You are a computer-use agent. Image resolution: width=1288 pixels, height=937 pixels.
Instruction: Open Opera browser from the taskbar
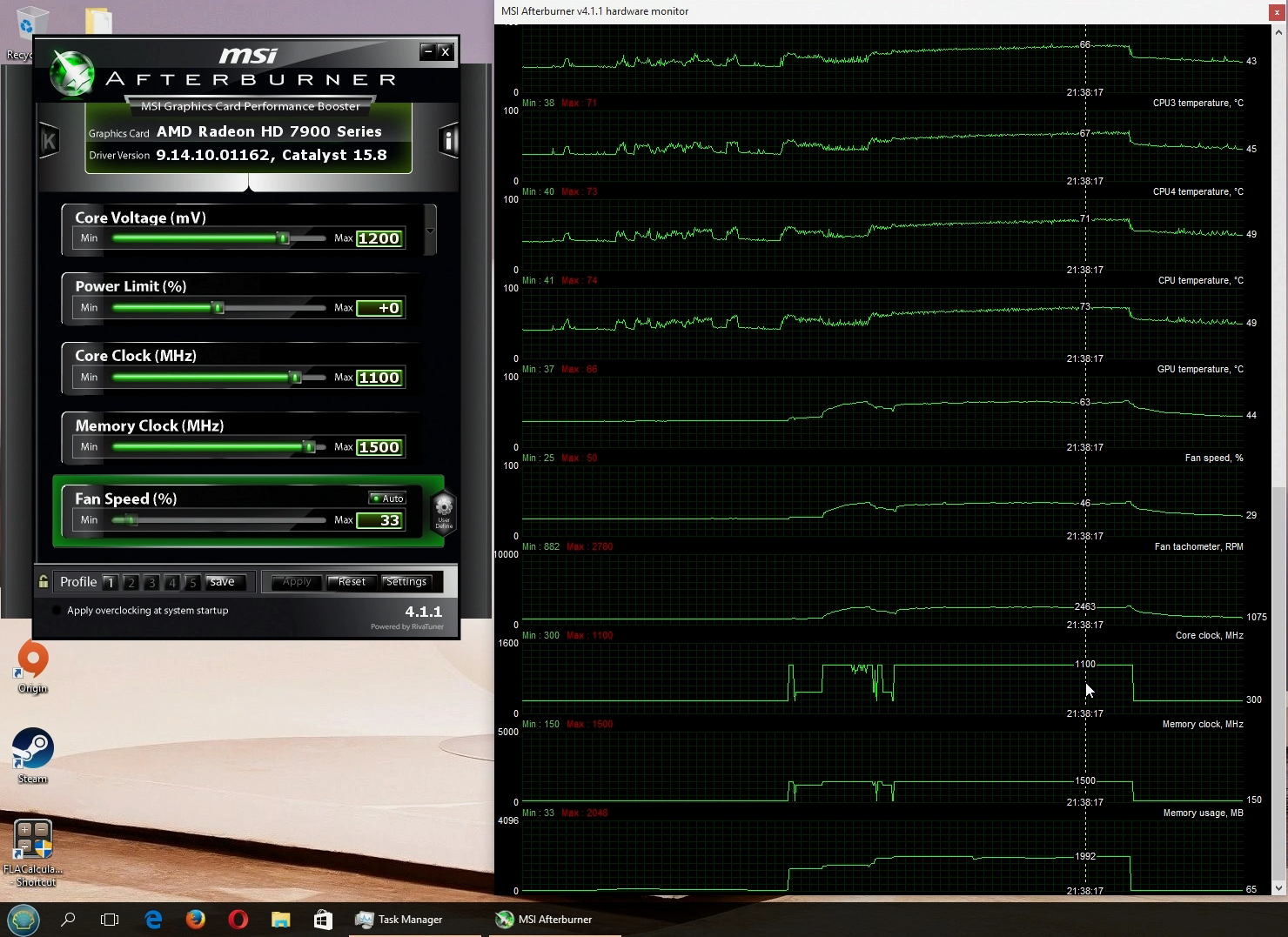(x=238, y=919)
